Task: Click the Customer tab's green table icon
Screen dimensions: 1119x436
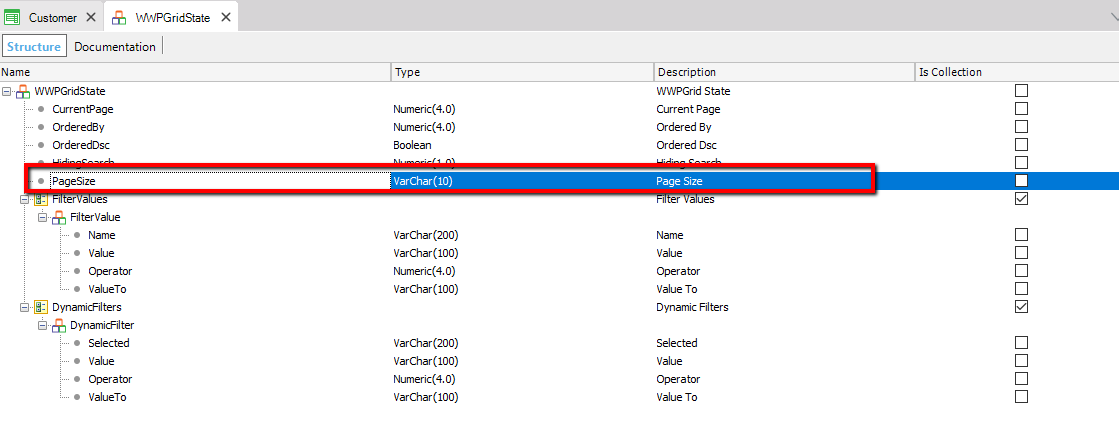Action: coord(13,18)
